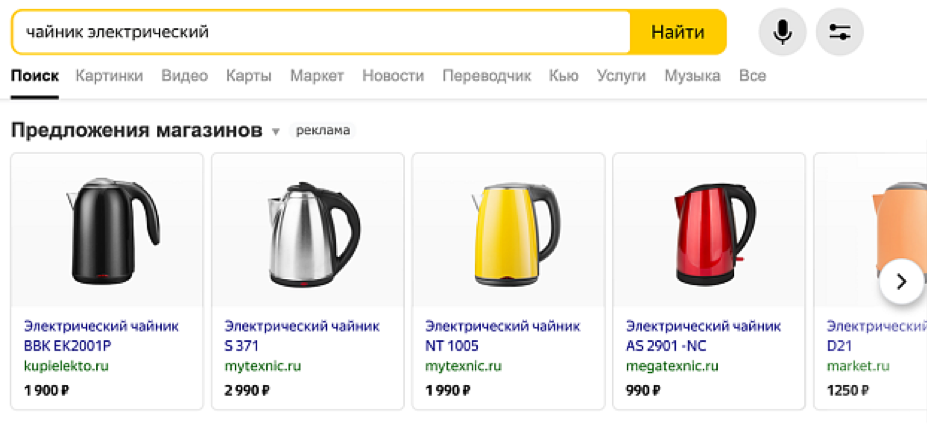Open the yellow NT 1005 kettle image
The image size is (927, 424).
click(x=508, y=232)
